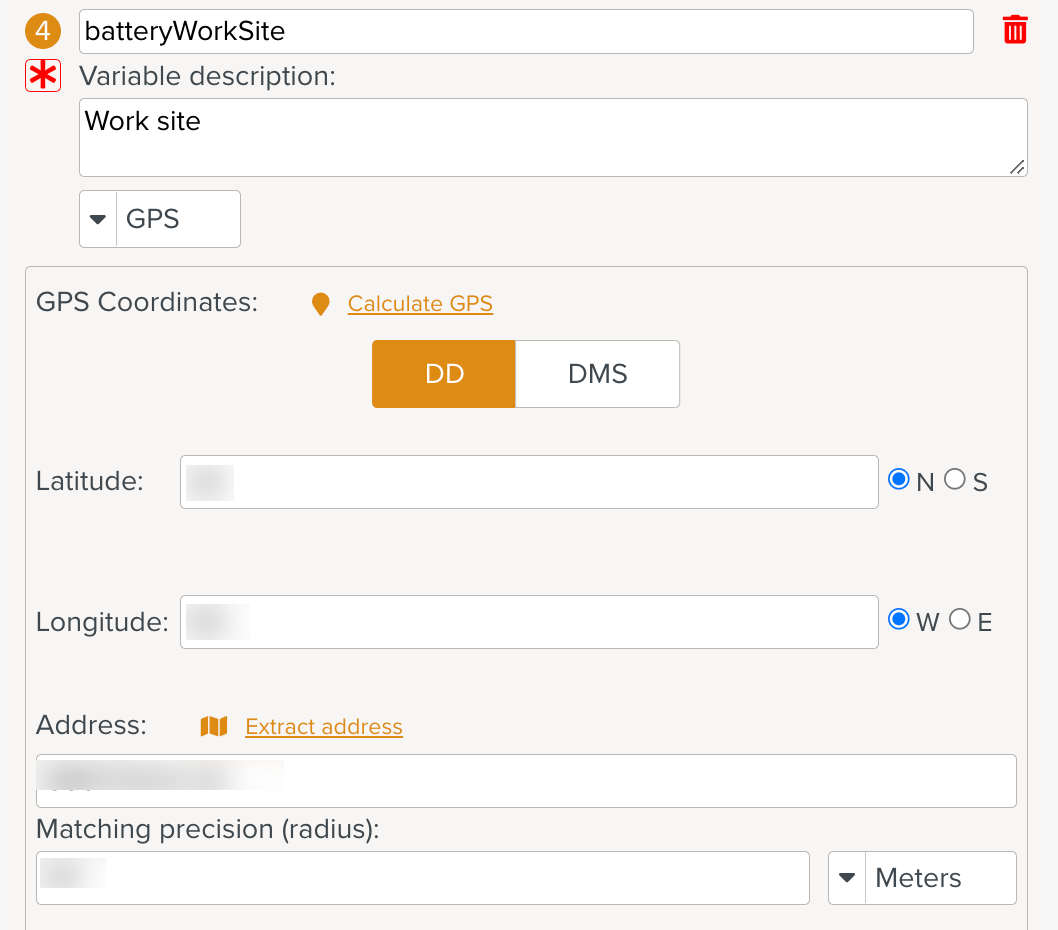Open the GPS variable type dropdown
The height and width of the screenshot is (930, 1058).
(x=159, y=219)
